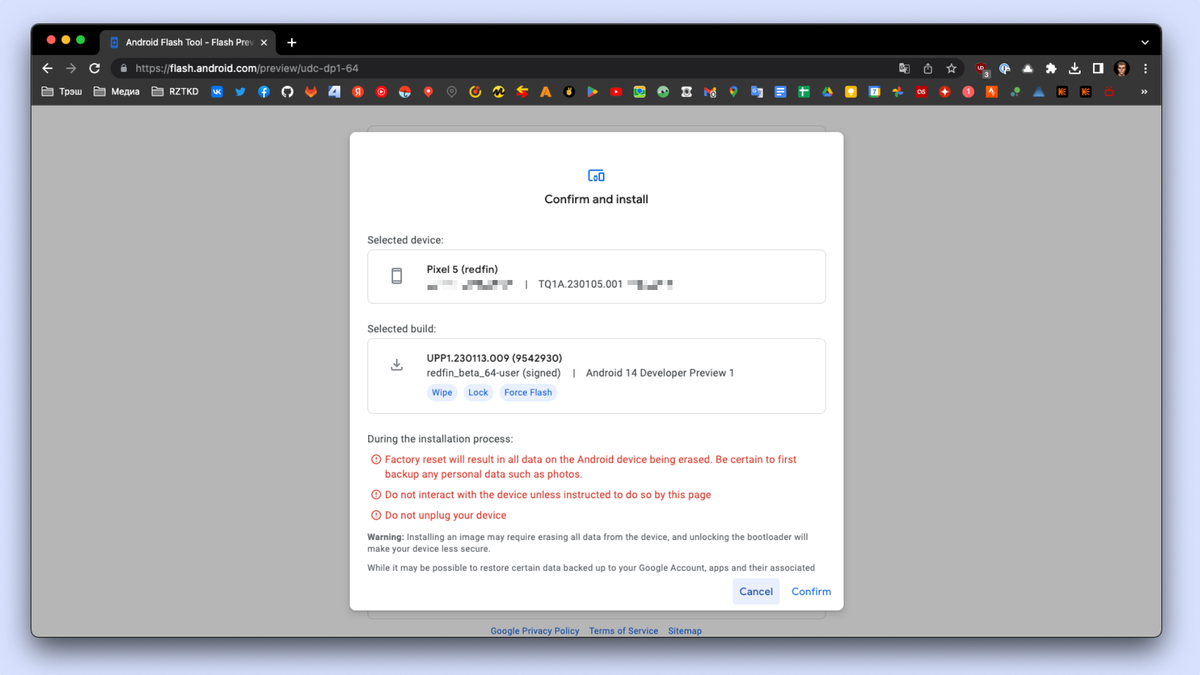Toggle the browser side panel icon
Image resolution: width=1200 pixels, height=675 pixels.
point(1098,68)
